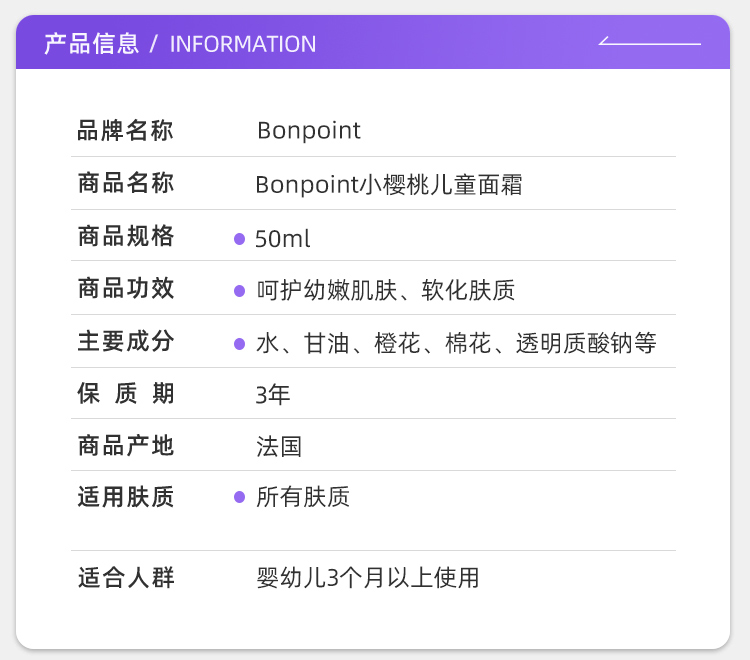Select the 主要成分 label
The image size is (750, 660).
coord(126,342)
